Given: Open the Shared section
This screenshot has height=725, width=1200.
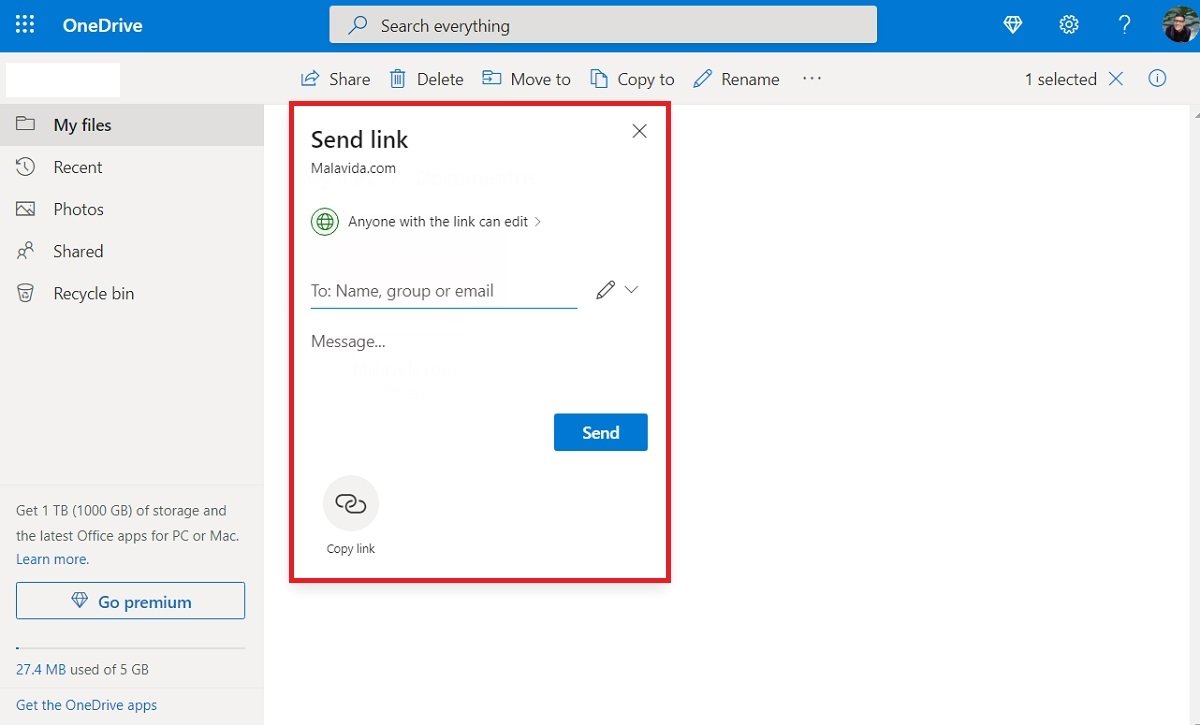Looking at the screenshot, I should pyautogui.click(x=132, y=251).
